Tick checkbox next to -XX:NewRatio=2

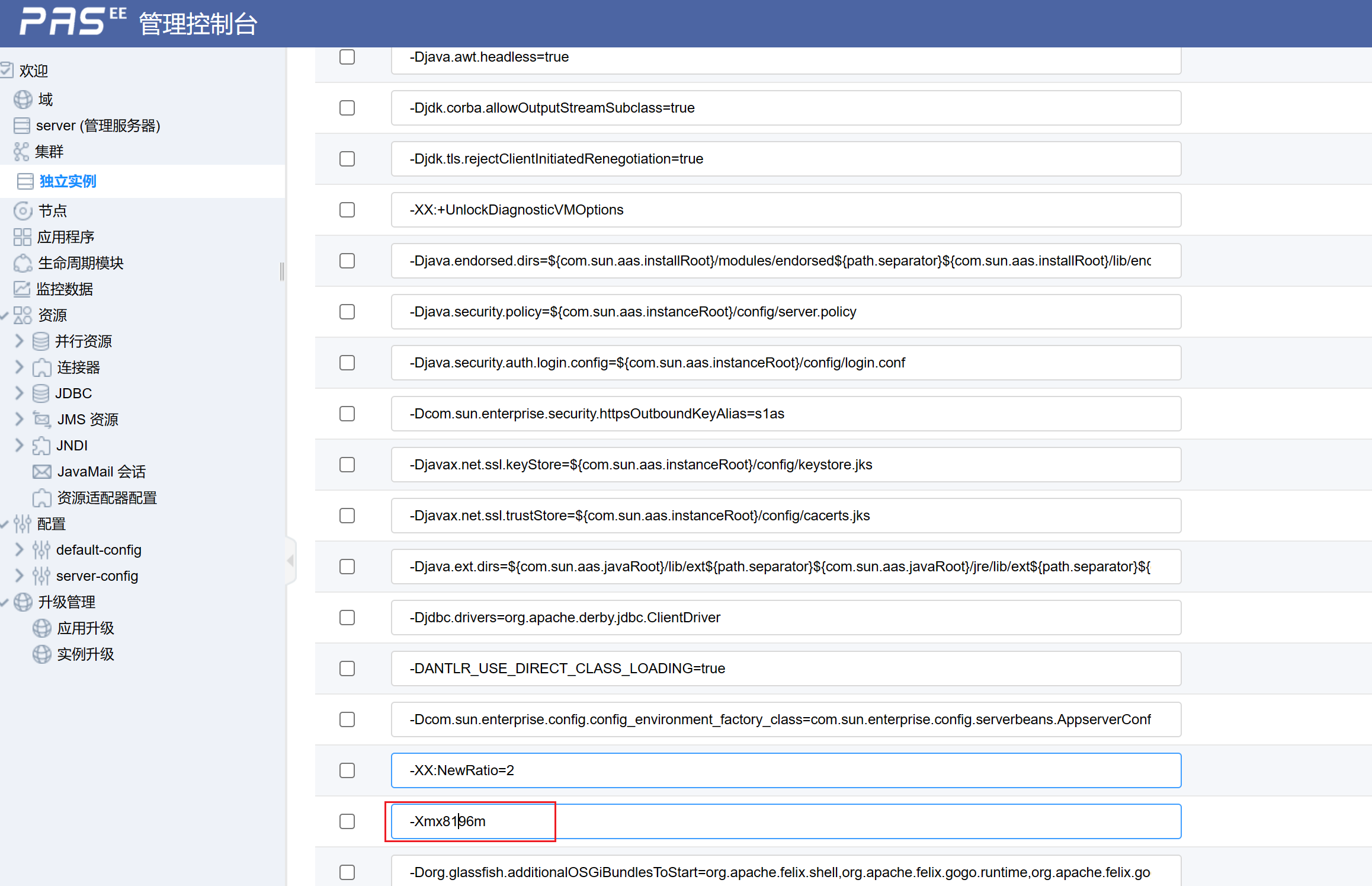tap(347, 770)
